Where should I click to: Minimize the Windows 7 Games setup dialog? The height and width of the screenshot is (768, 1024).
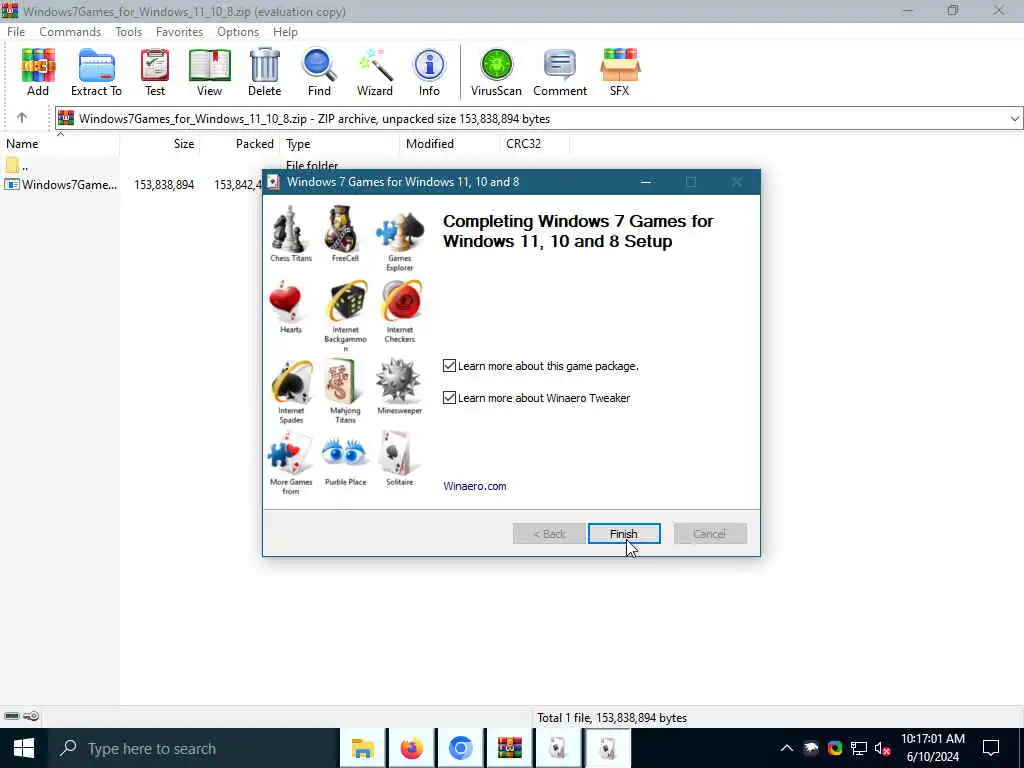pos(646,182)
